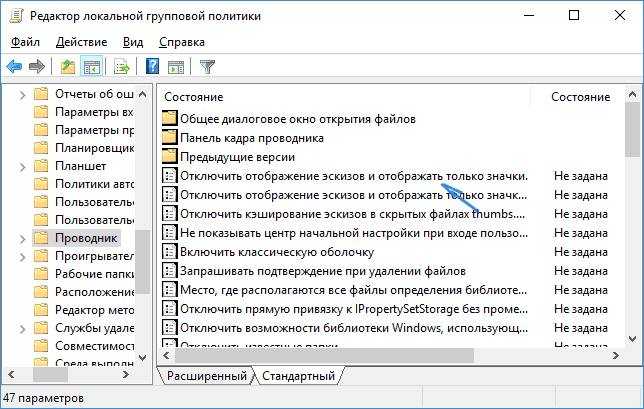The width and height of the screenshot is (644, 409).
Task: Expand the Планшет tree node
Action: coord(23,167)
